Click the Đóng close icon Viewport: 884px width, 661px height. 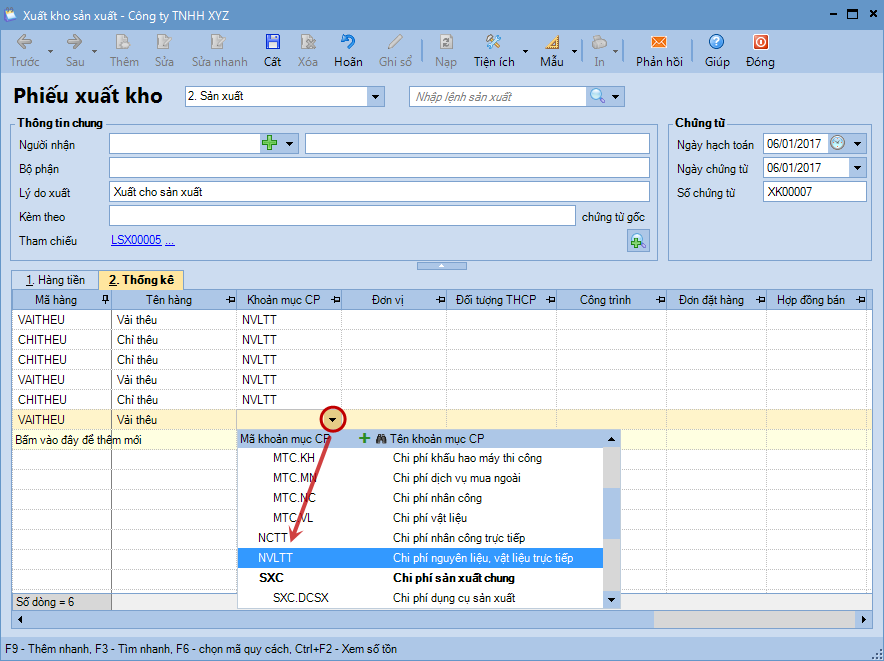pyautogui.click(x=760, y=43)
